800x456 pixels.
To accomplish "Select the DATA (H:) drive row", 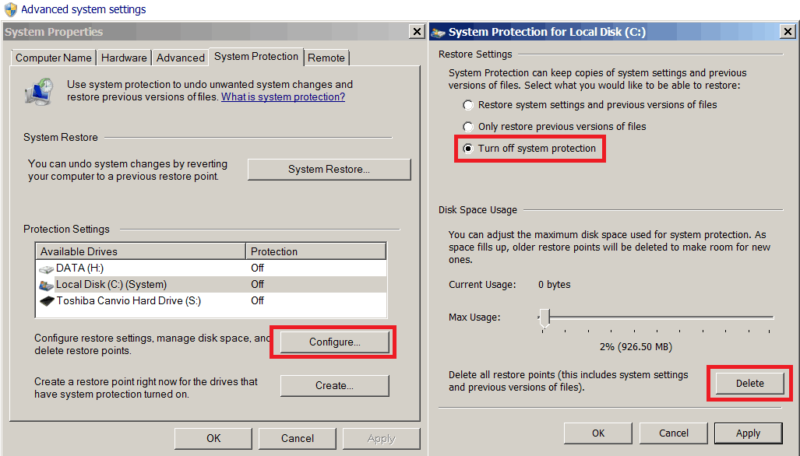I will [211, 268].
